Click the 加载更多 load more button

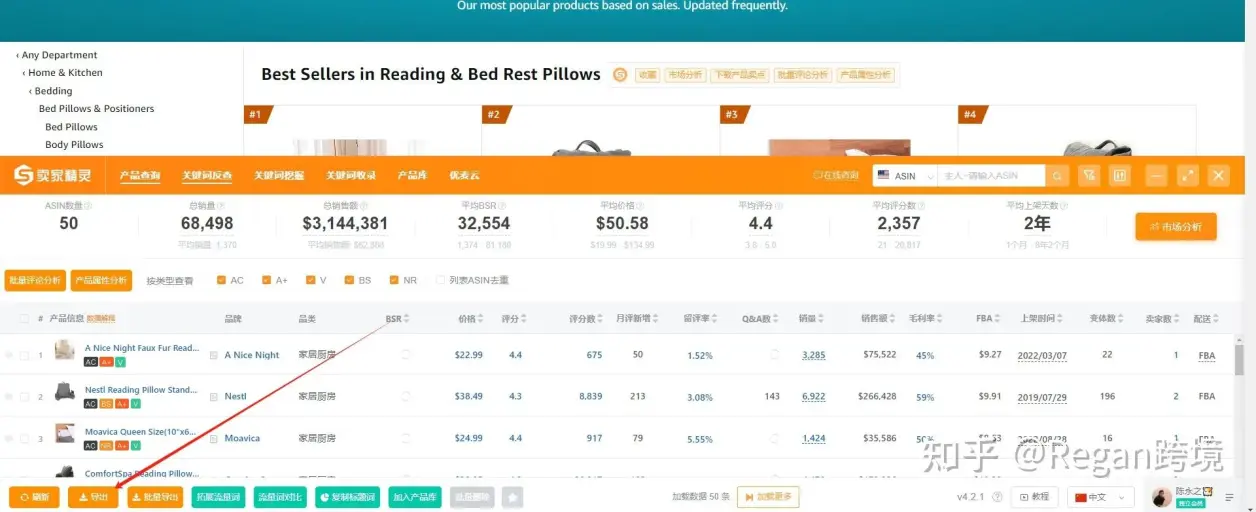[768, 497]
